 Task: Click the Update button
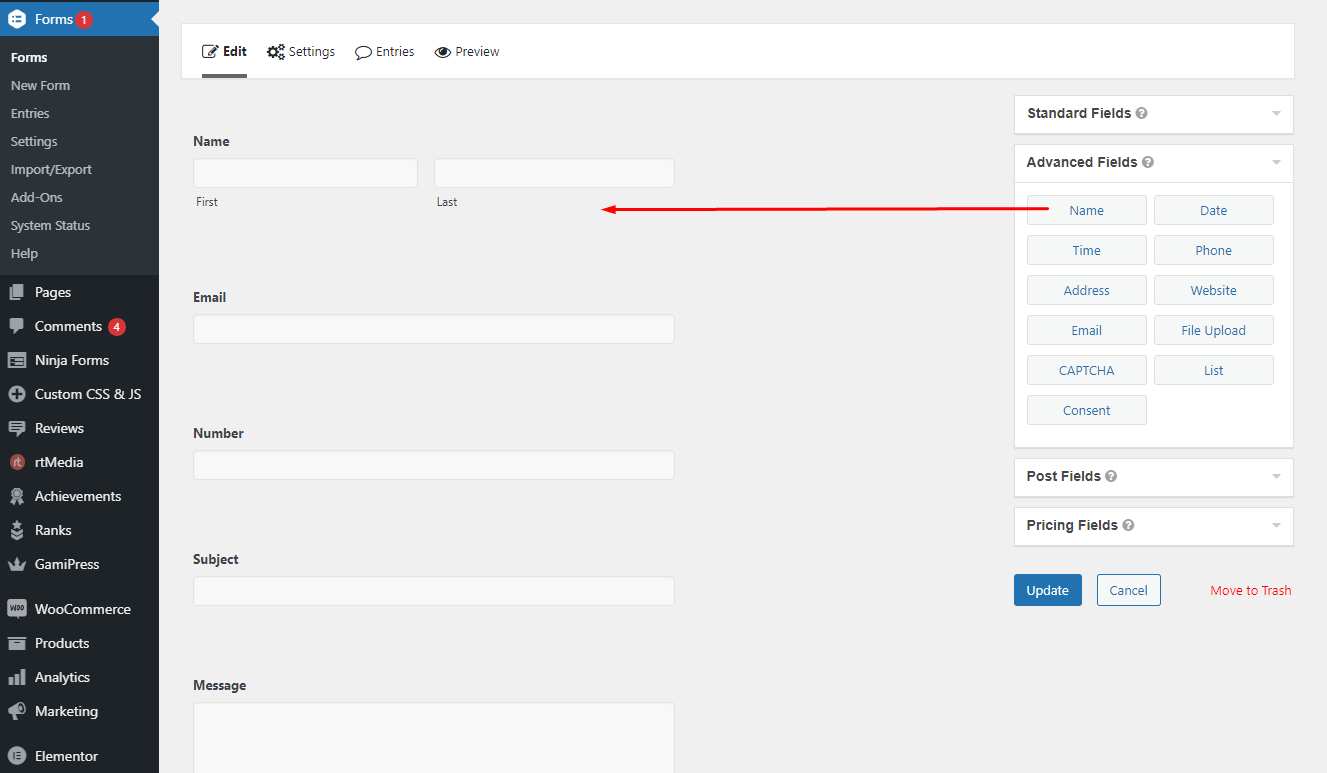tap(1047, 590)
